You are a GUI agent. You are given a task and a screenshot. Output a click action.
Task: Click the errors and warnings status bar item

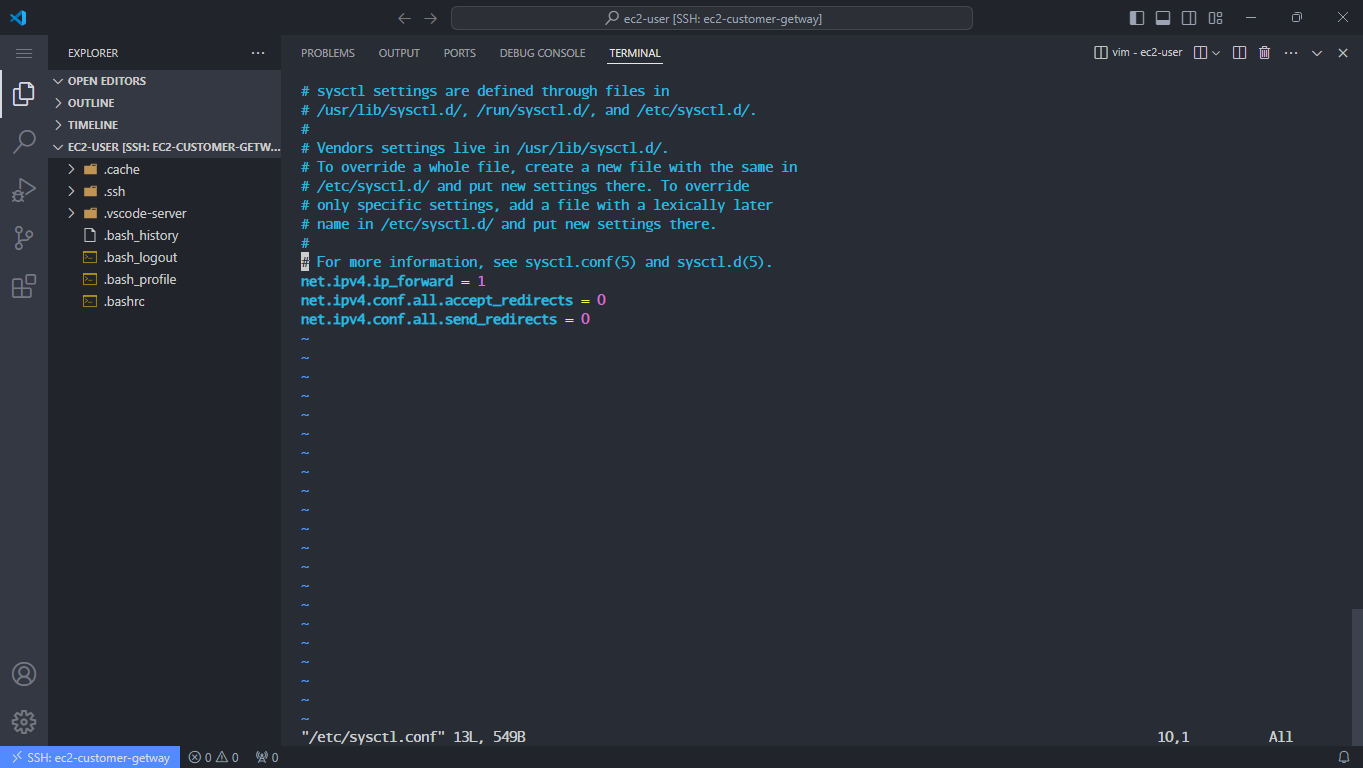click(x=212, y=757)
